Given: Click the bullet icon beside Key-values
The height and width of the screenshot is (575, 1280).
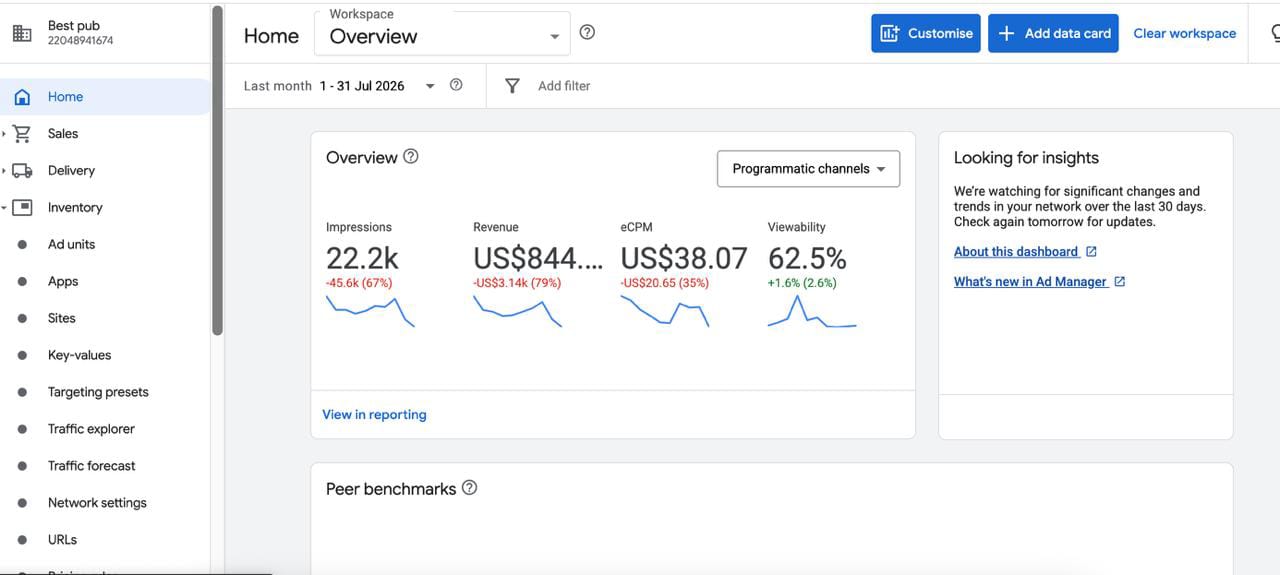Looking at the screenshot, I should point(22,355).
